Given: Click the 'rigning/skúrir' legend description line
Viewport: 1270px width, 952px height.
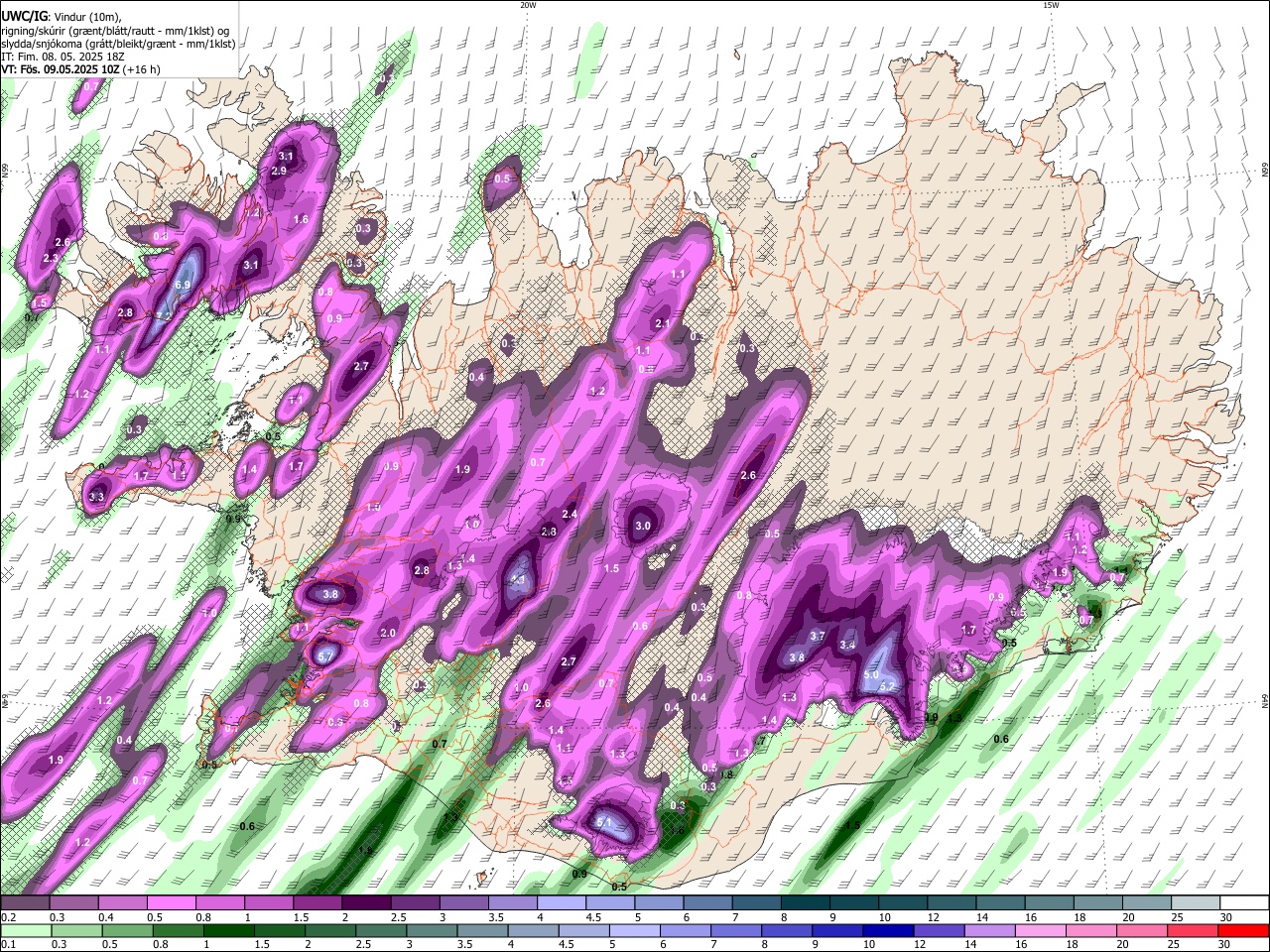Looking at the screenshot, I should tap(115, 30).
